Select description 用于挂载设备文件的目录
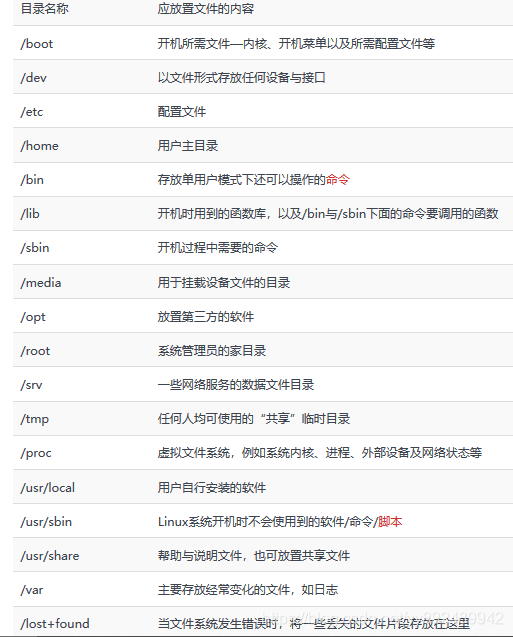513x637 pixels. (224, 282)
